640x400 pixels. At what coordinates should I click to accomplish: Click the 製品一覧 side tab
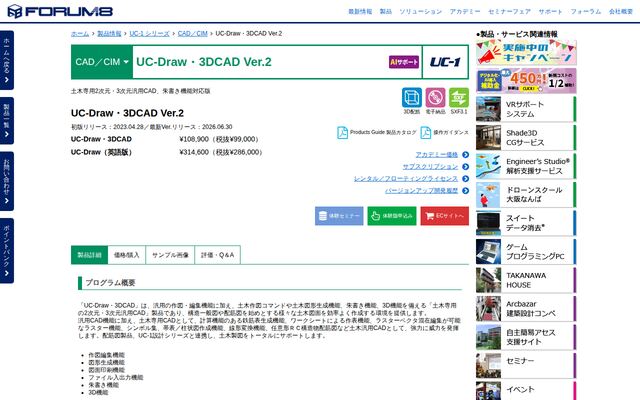7,121
